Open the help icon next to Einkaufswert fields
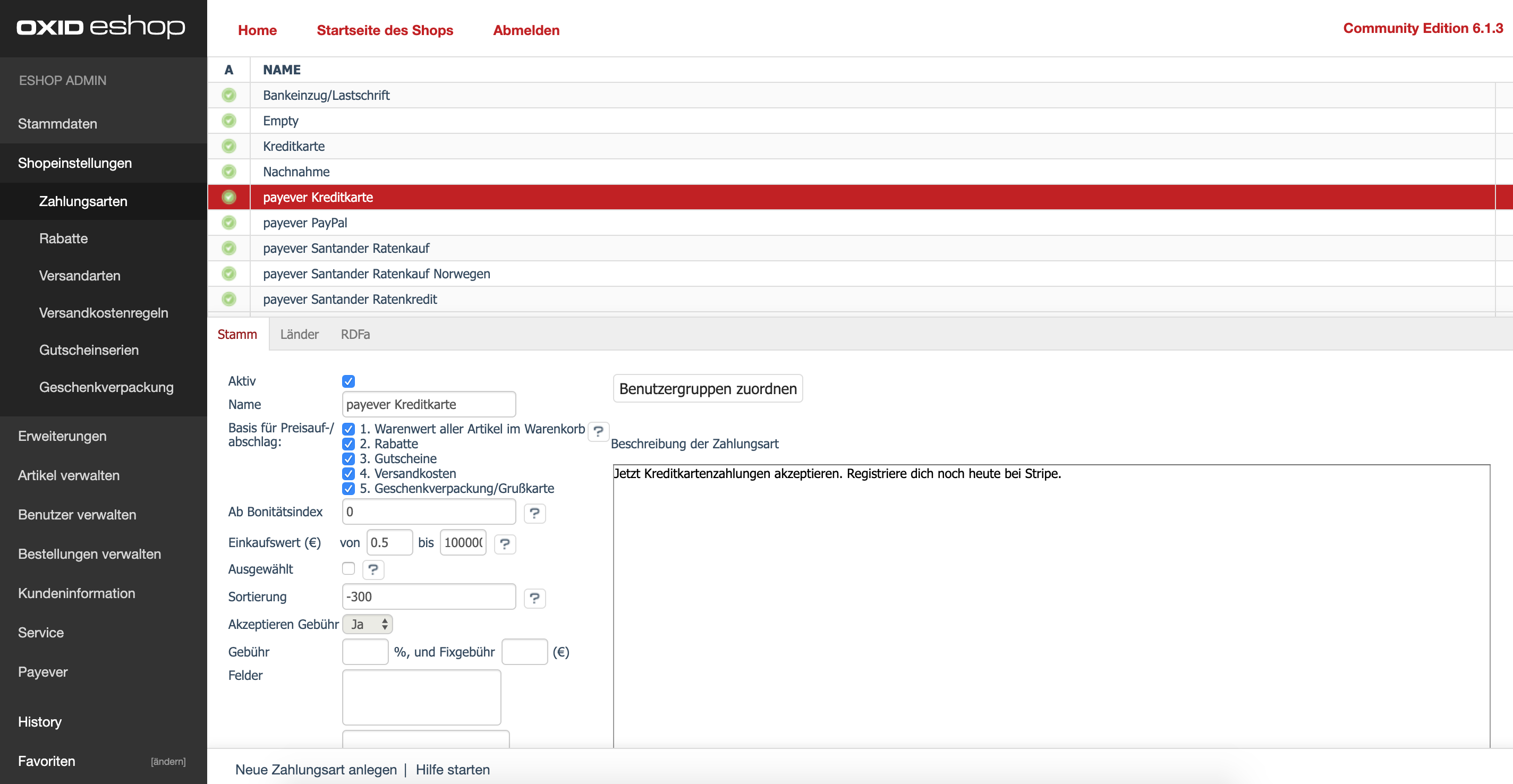The width and height of the screenshot is (1513, 784). 505,544
